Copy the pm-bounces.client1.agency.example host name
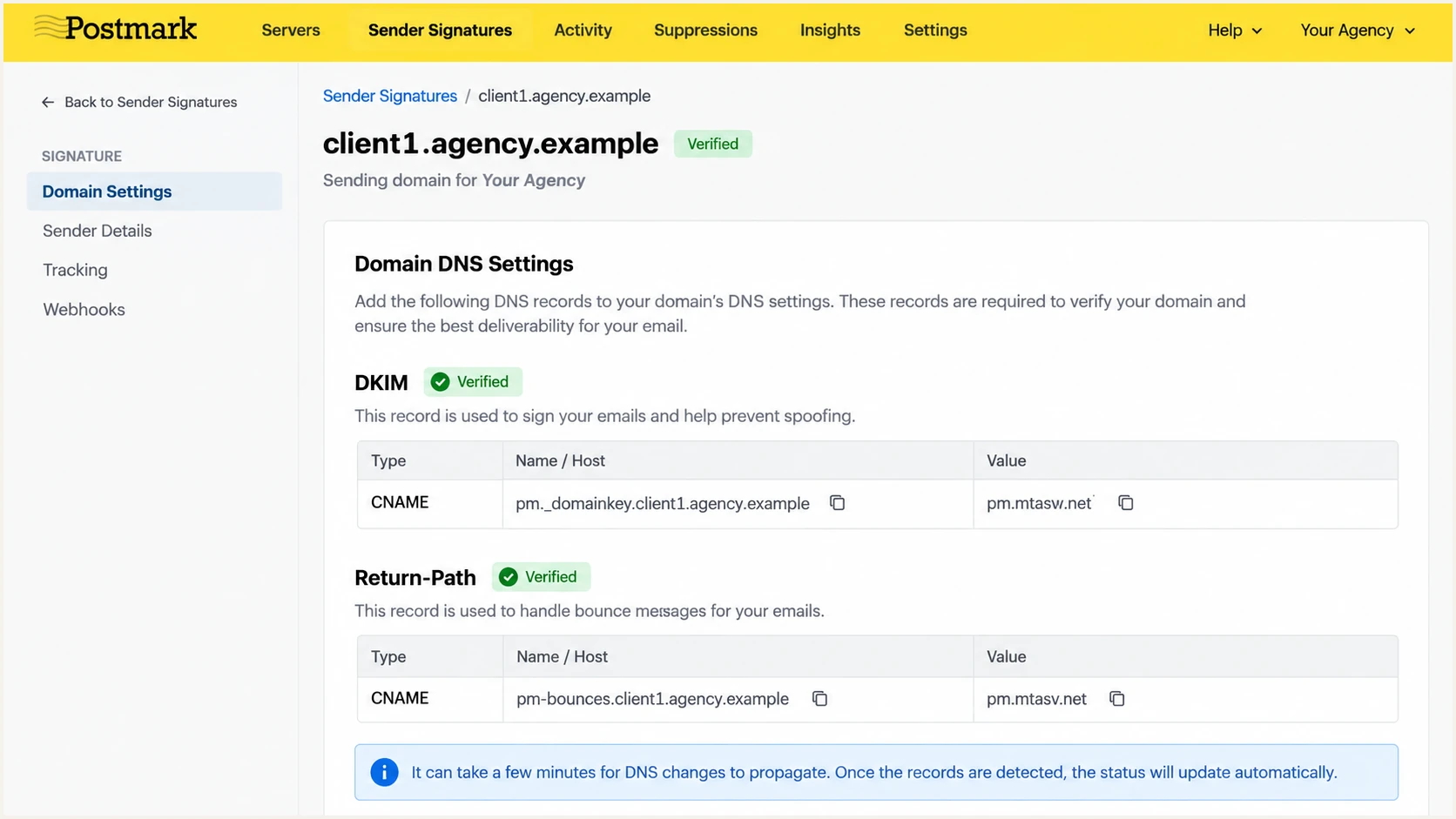This screenshot has width=1456, height=819. click(x=819, y=699)
